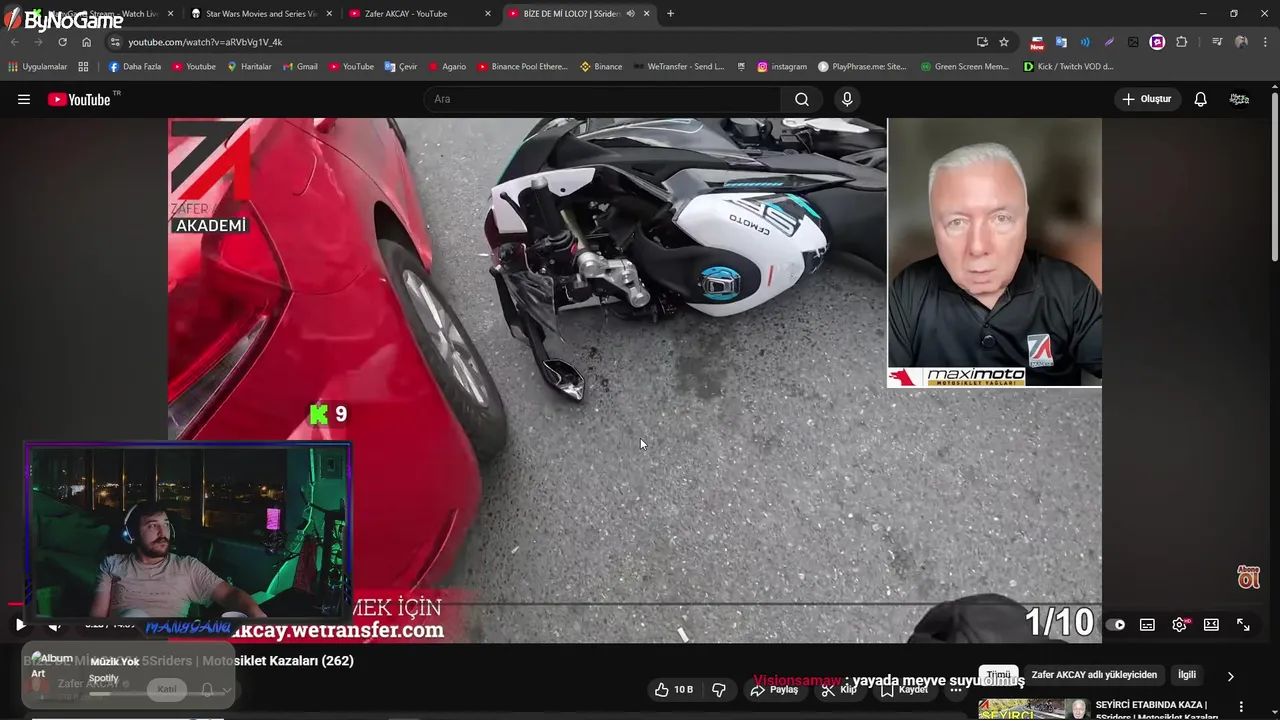Select the İlgili filter chip
This screenshot has height=720, width=1280.
pyautogui.click(x=1187, y=675)
